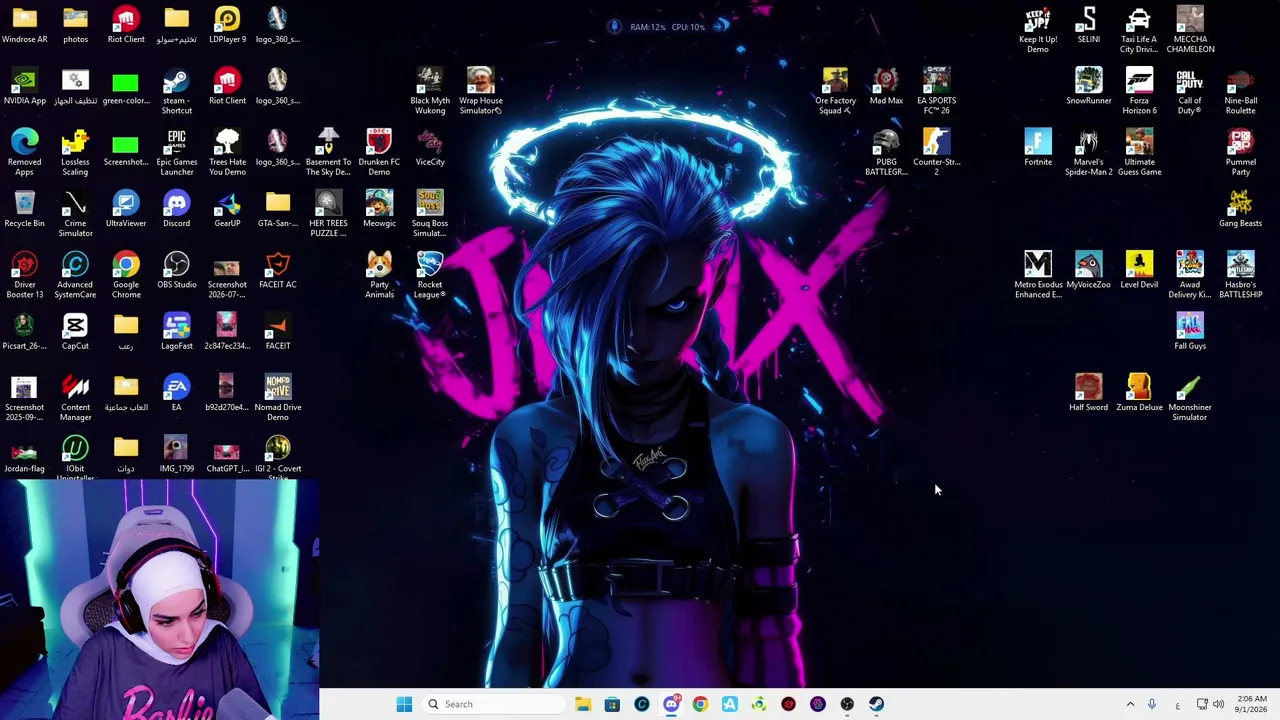Image resolution: width=1280 pixels, height=720 pixels.
Task: Select the FACEIT AC desktop icon
Action: (278, 271)
